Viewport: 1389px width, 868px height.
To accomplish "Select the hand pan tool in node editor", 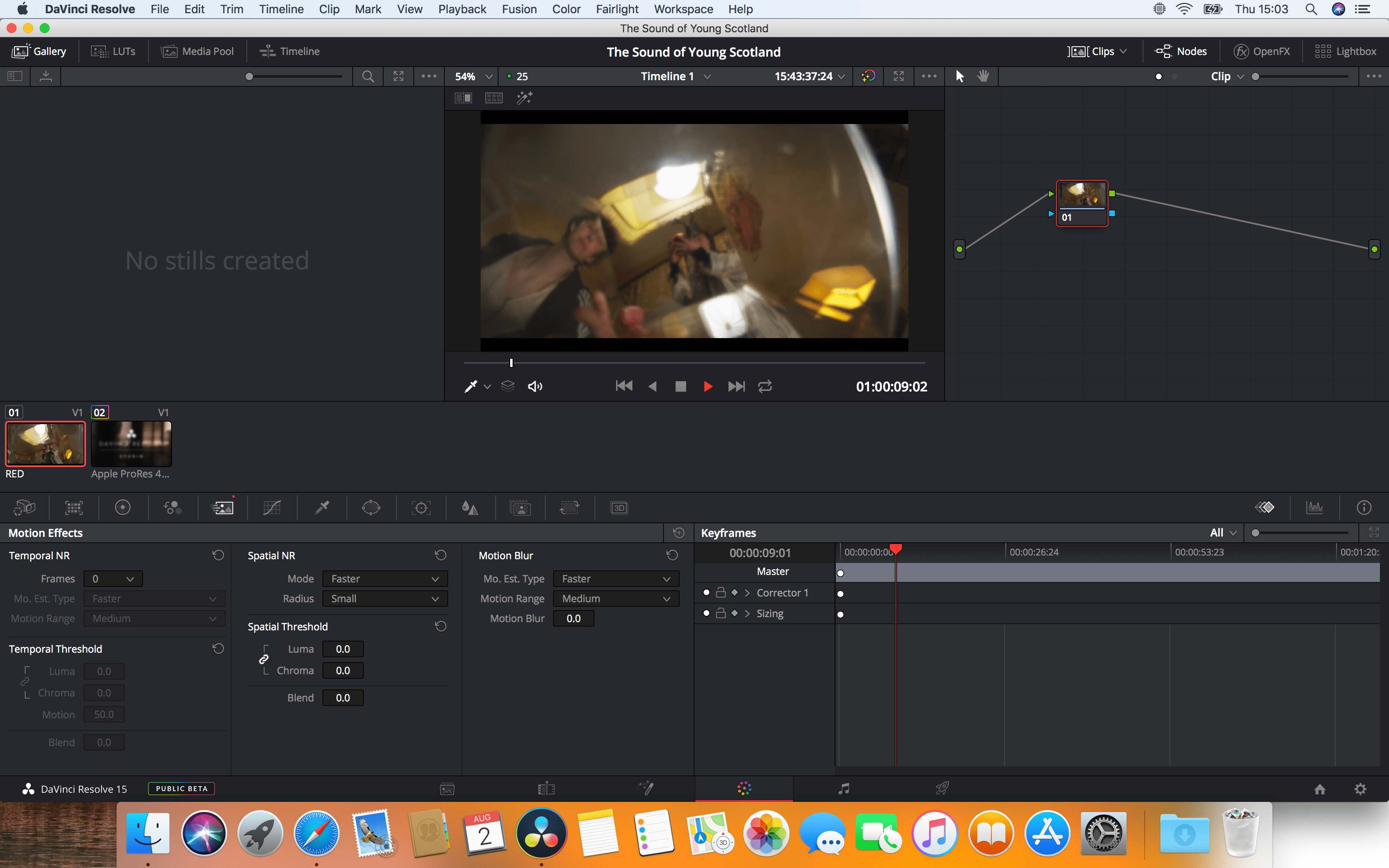I will pos(983,76).
